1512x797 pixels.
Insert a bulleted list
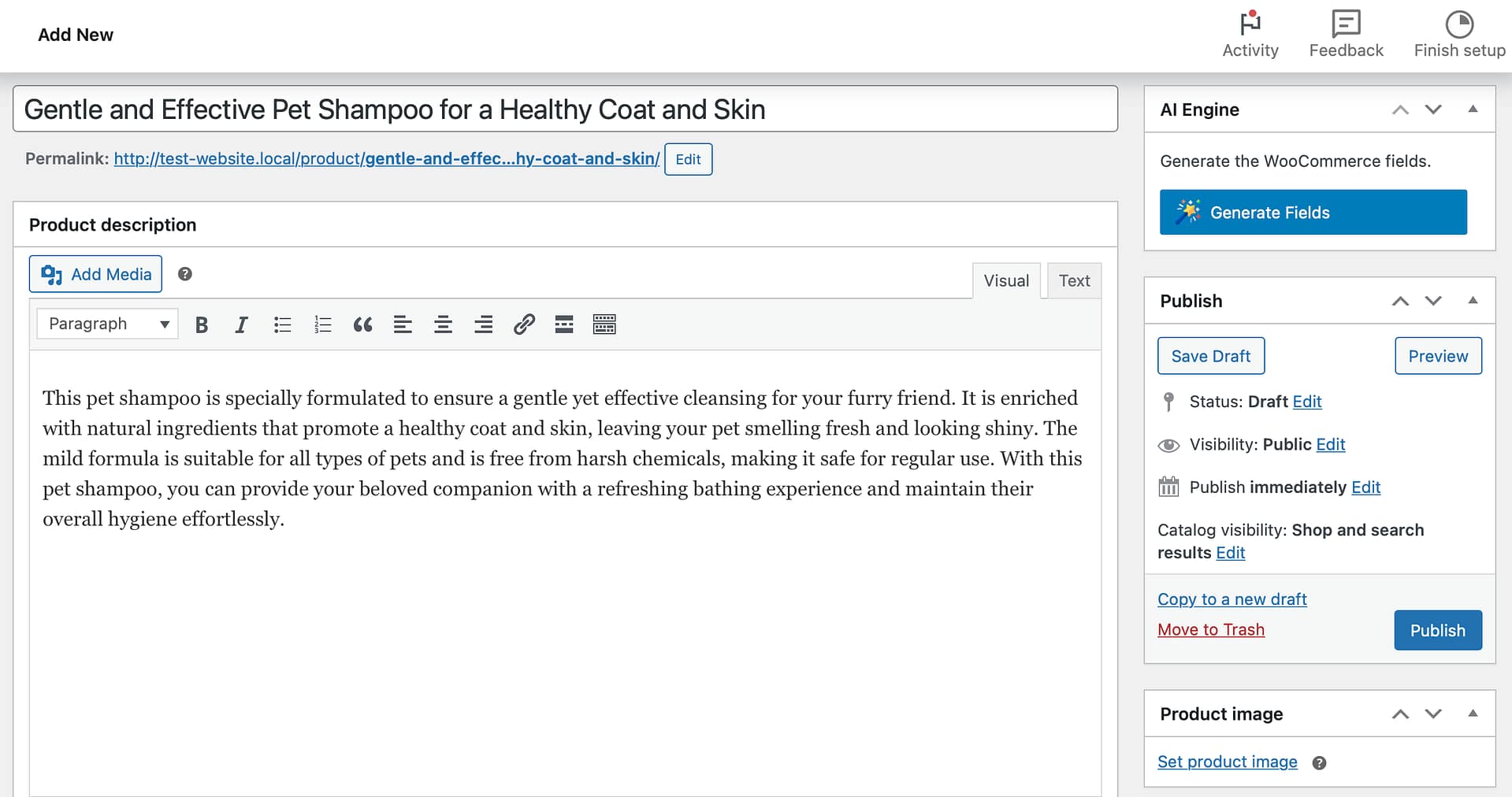click(x=282, y=324)
